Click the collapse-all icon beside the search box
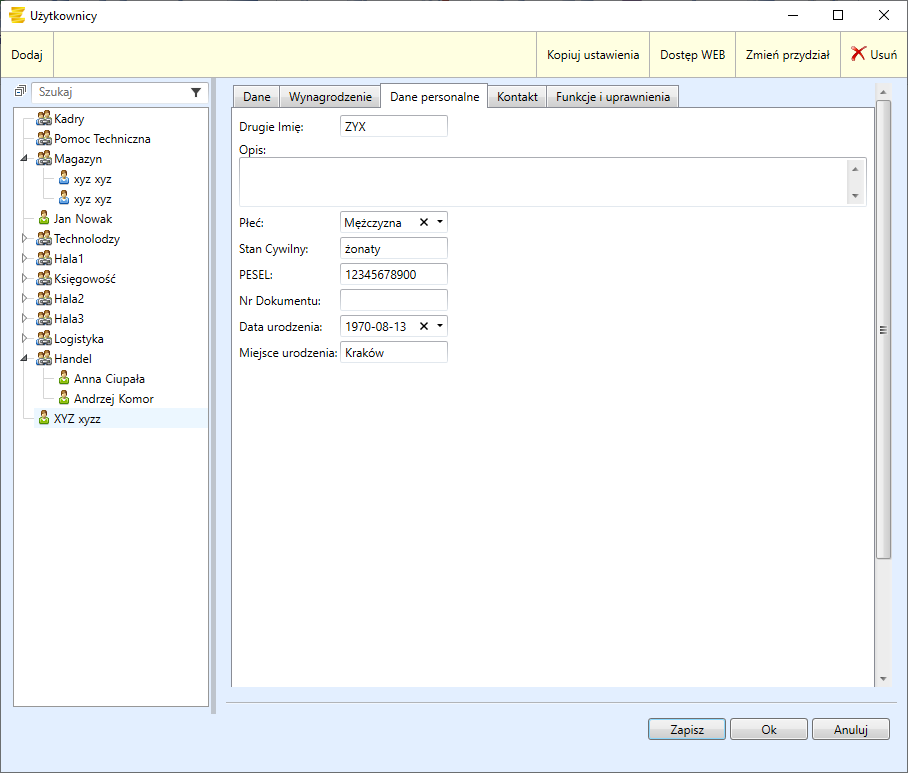 point(20,91)
